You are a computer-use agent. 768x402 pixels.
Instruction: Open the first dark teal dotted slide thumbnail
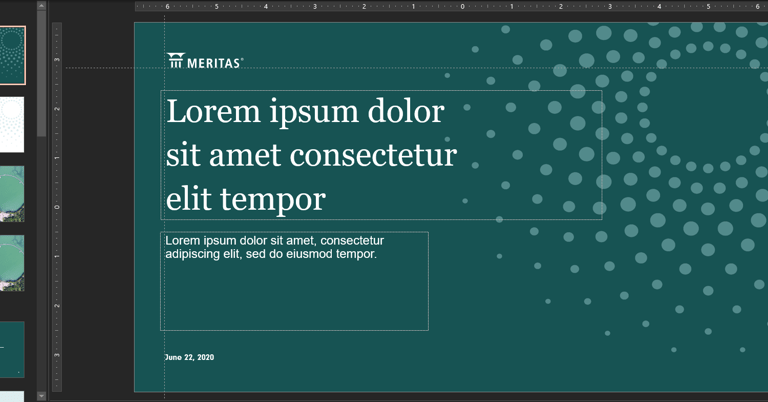coord(12,55)
